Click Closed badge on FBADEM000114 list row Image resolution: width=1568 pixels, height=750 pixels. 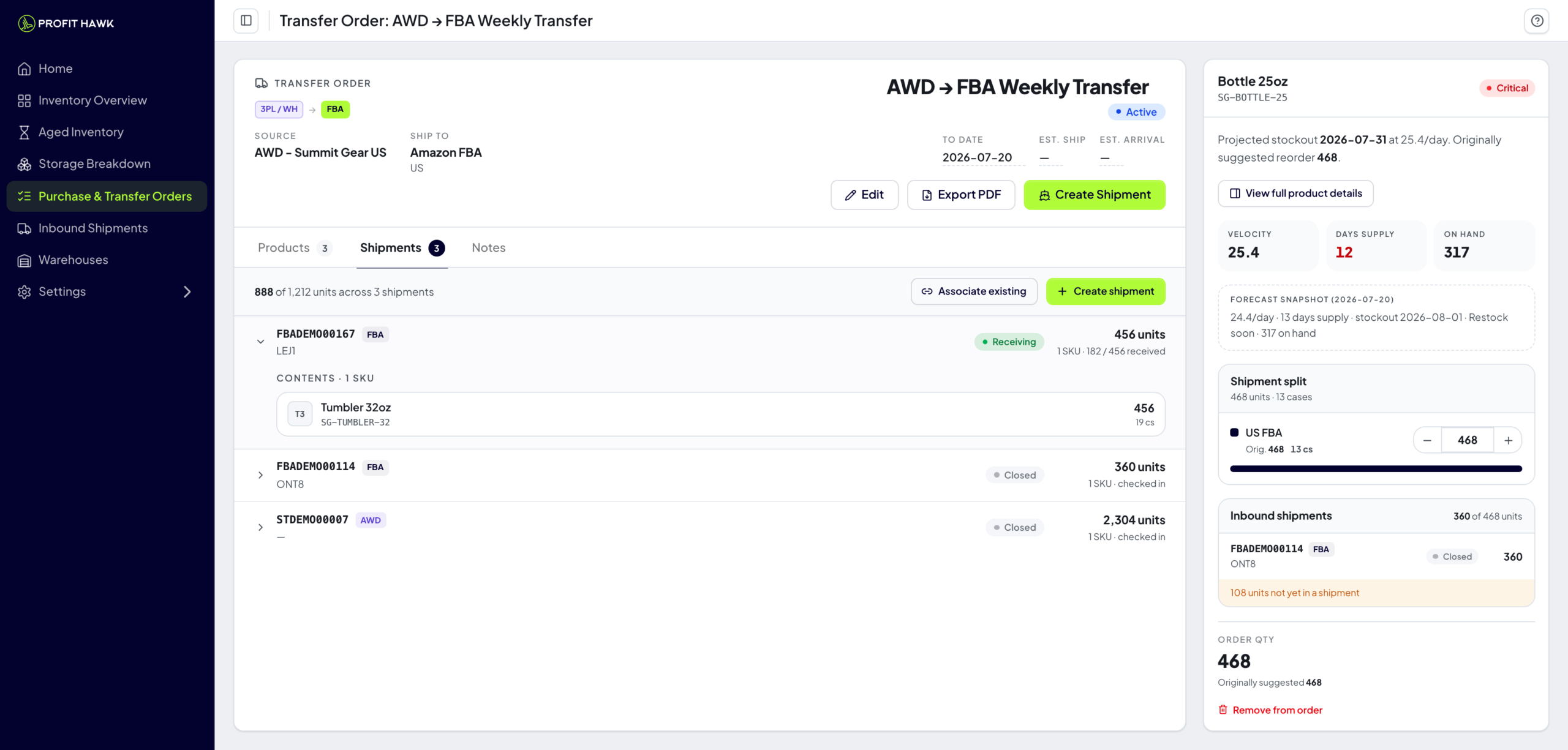click(x=1014, y=475)
